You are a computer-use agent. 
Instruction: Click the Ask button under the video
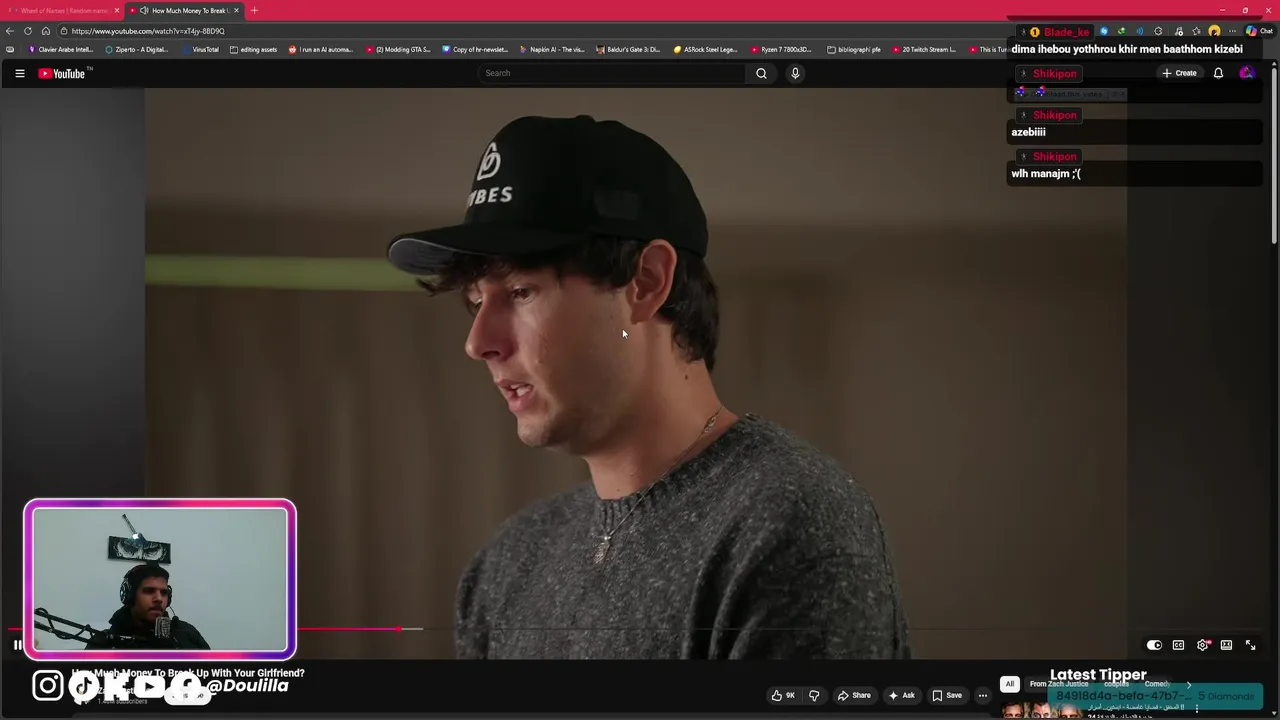coord(901,695)
